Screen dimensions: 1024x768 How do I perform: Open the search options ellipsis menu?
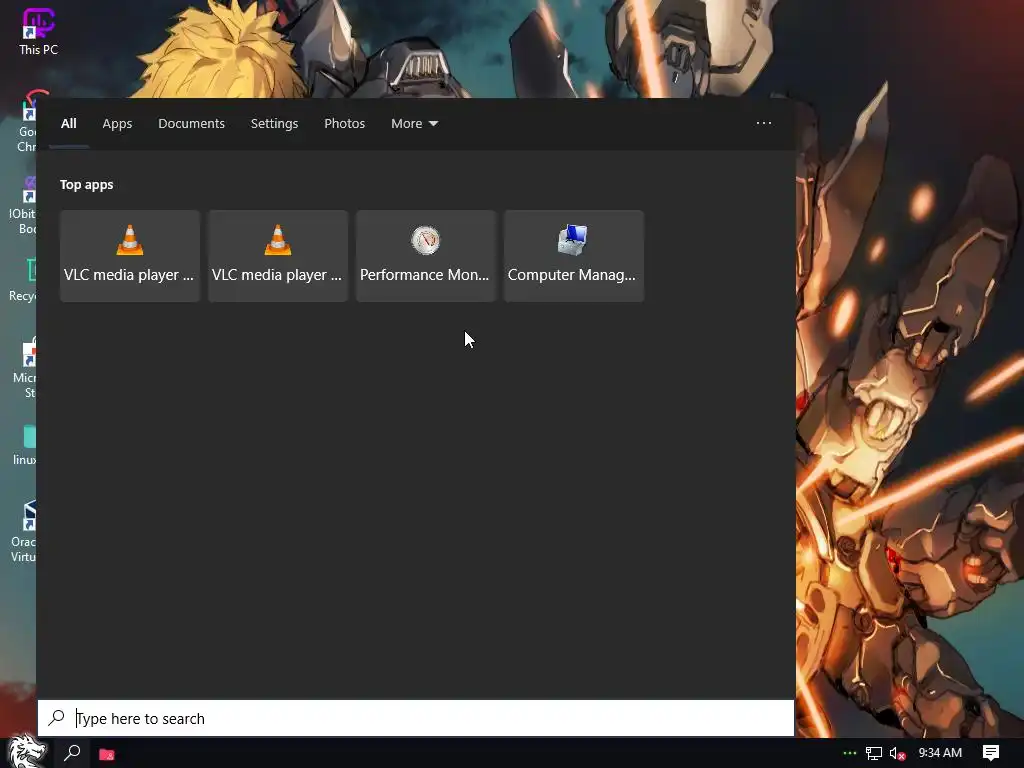point(763,123)
